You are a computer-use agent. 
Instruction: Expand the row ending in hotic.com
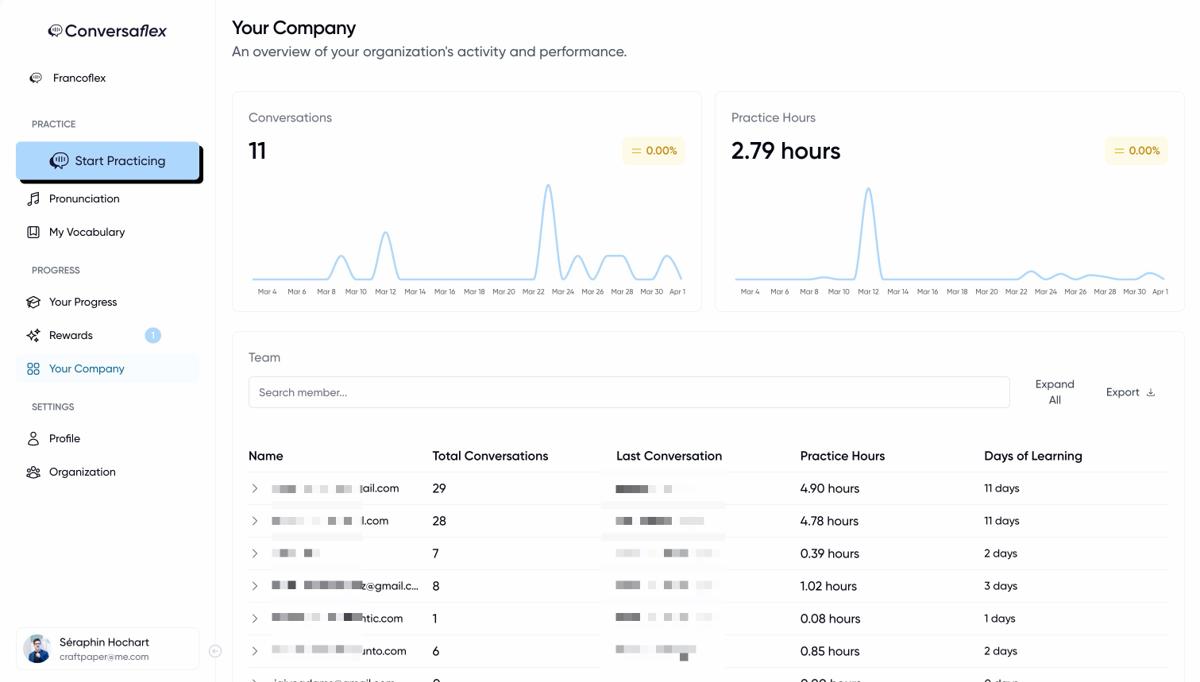point(253,618)
